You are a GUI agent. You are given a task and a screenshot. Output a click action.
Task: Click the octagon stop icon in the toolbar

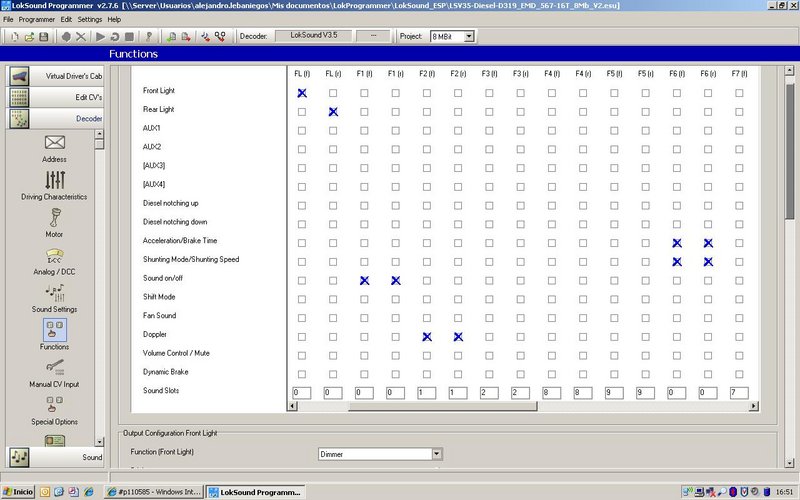click(x=66, y=37)
